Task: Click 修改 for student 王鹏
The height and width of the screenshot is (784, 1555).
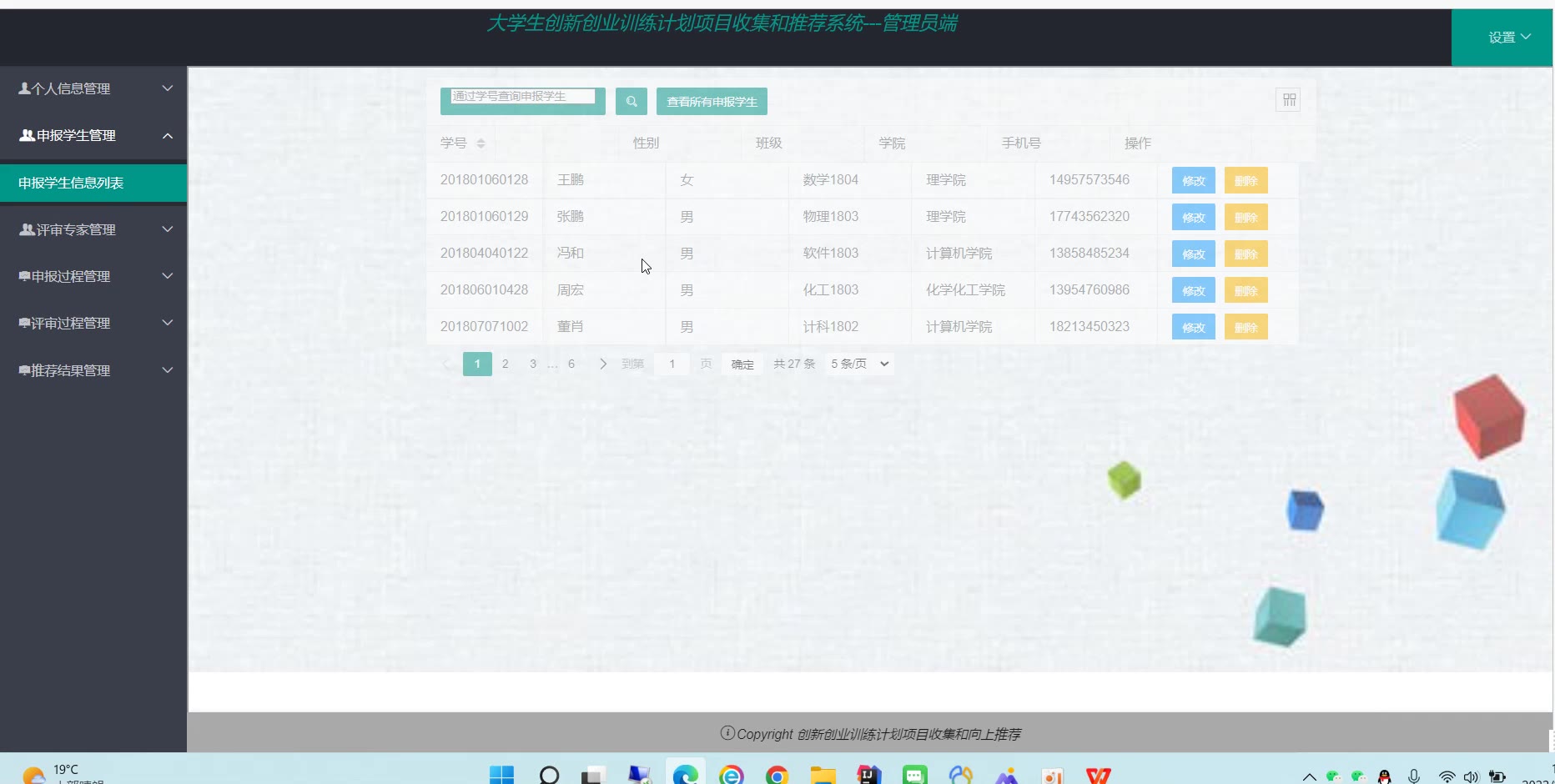Action: click(x=1194, y=180)
